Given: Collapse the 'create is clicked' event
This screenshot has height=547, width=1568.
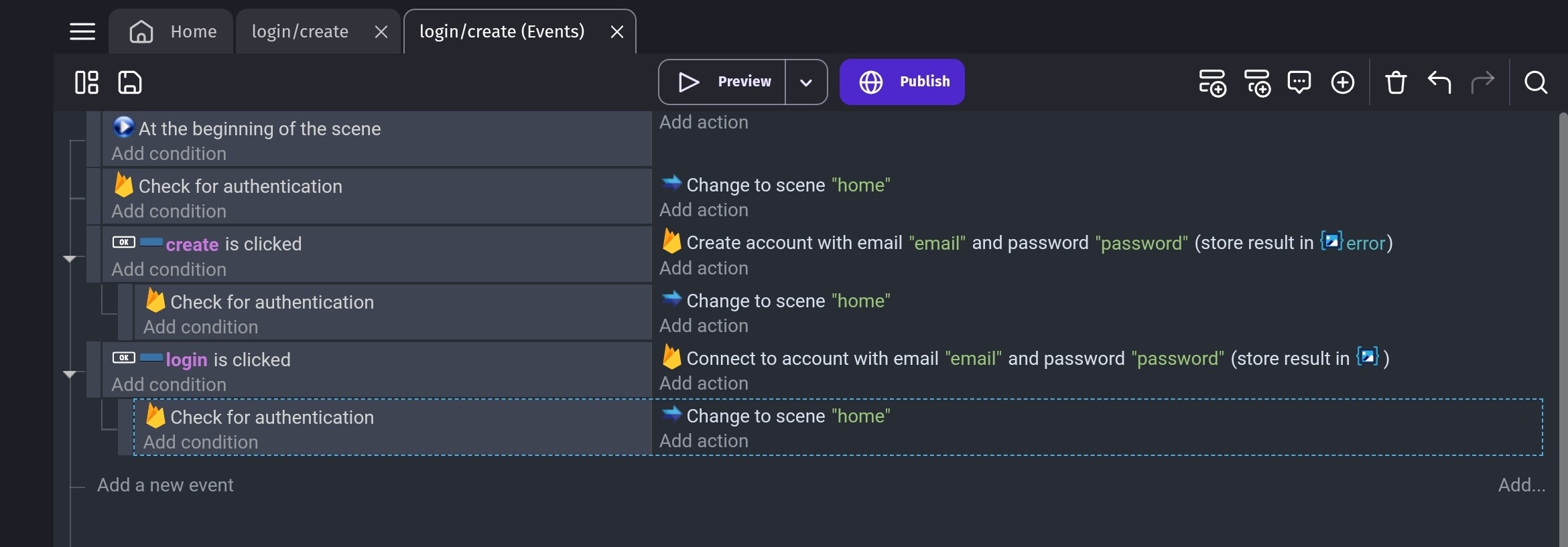Looking at the screenshot, I should 70,258.
